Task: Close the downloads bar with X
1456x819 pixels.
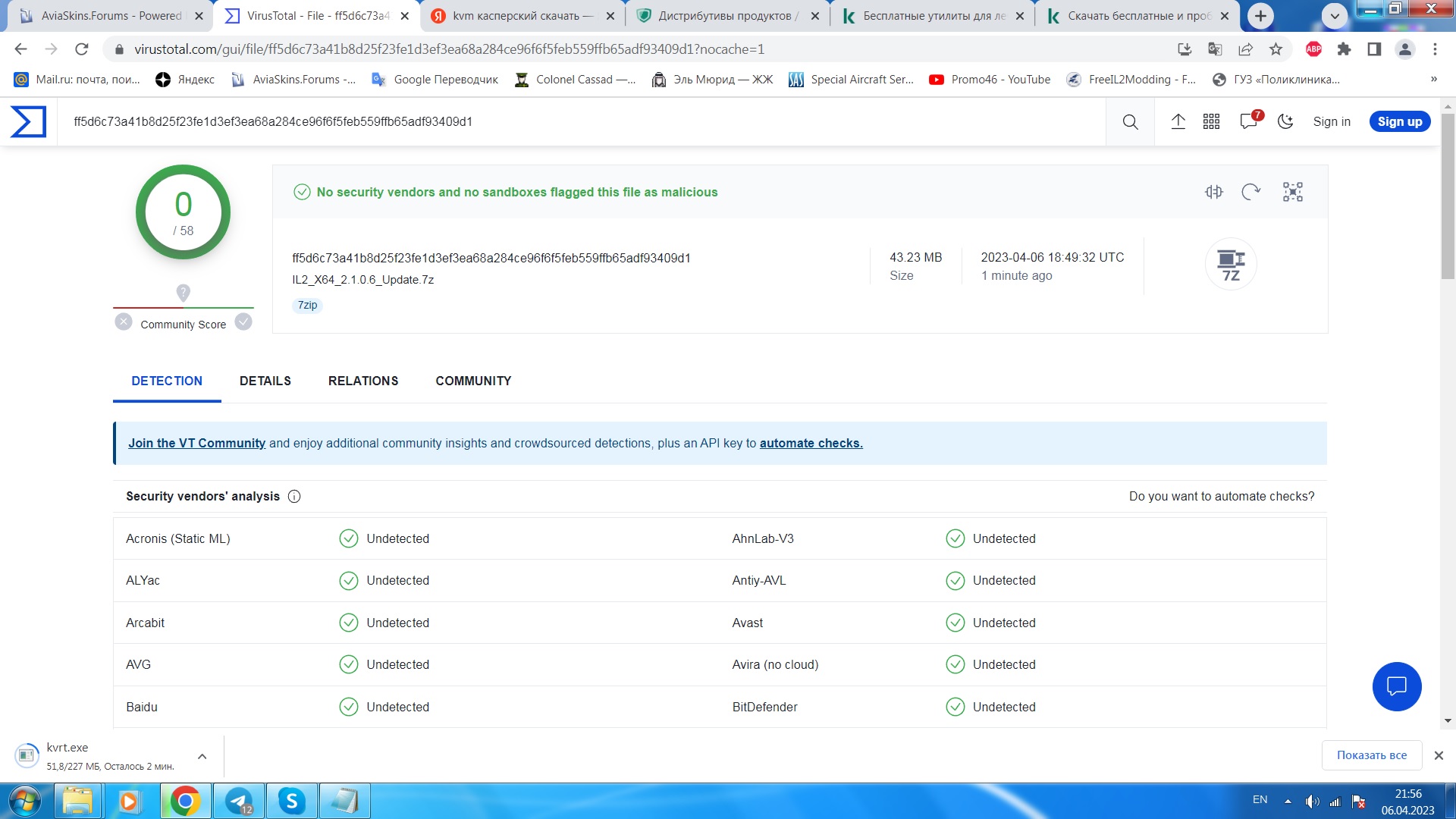Action: pos(1439,755)
